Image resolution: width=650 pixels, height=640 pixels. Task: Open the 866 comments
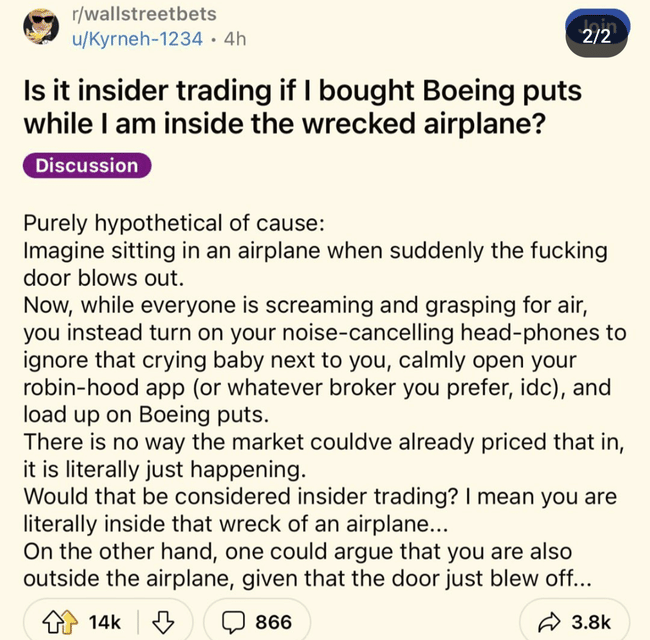click(x=274, y=621)
